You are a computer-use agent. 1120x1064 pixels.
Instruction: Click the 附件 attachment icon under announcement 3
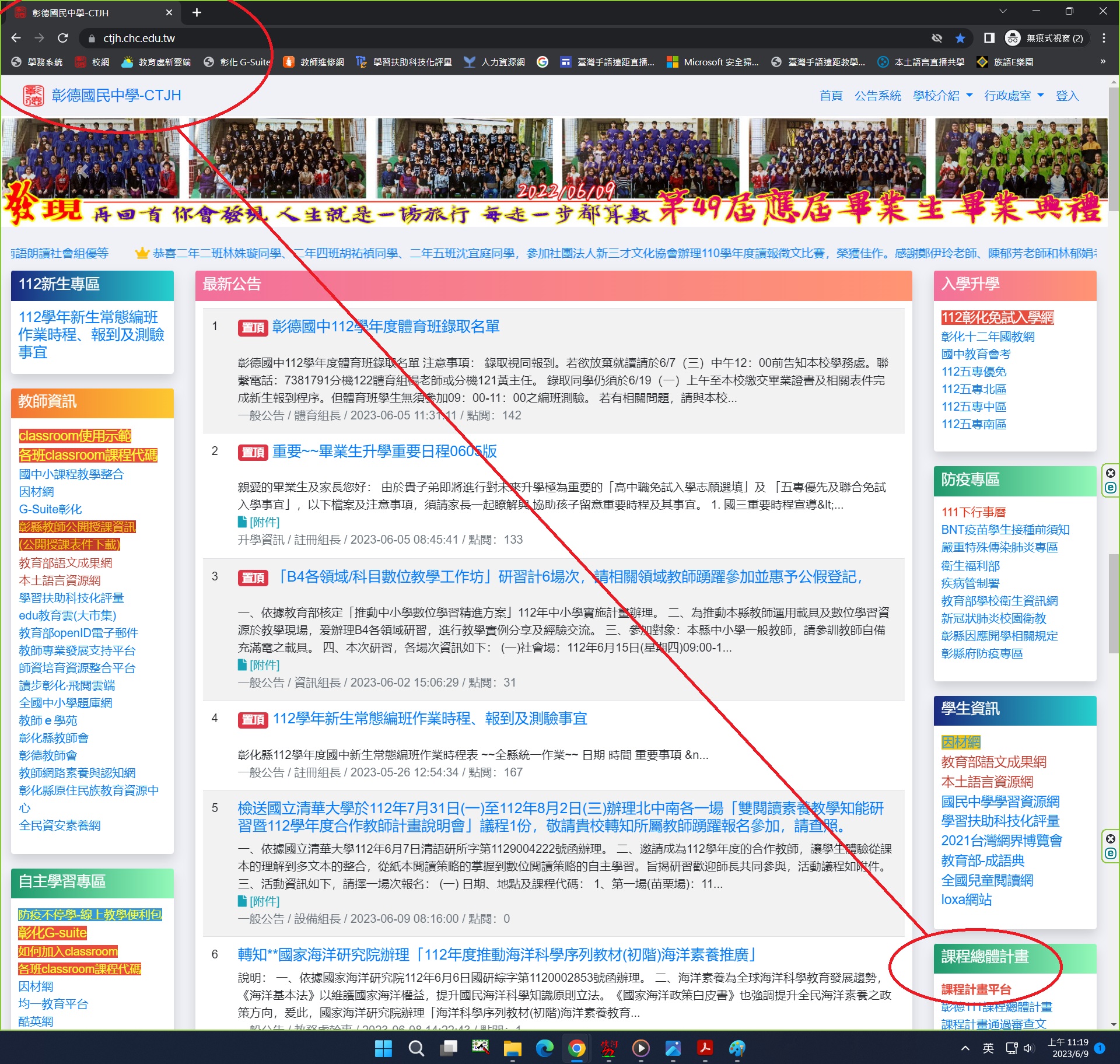(243, 664)
